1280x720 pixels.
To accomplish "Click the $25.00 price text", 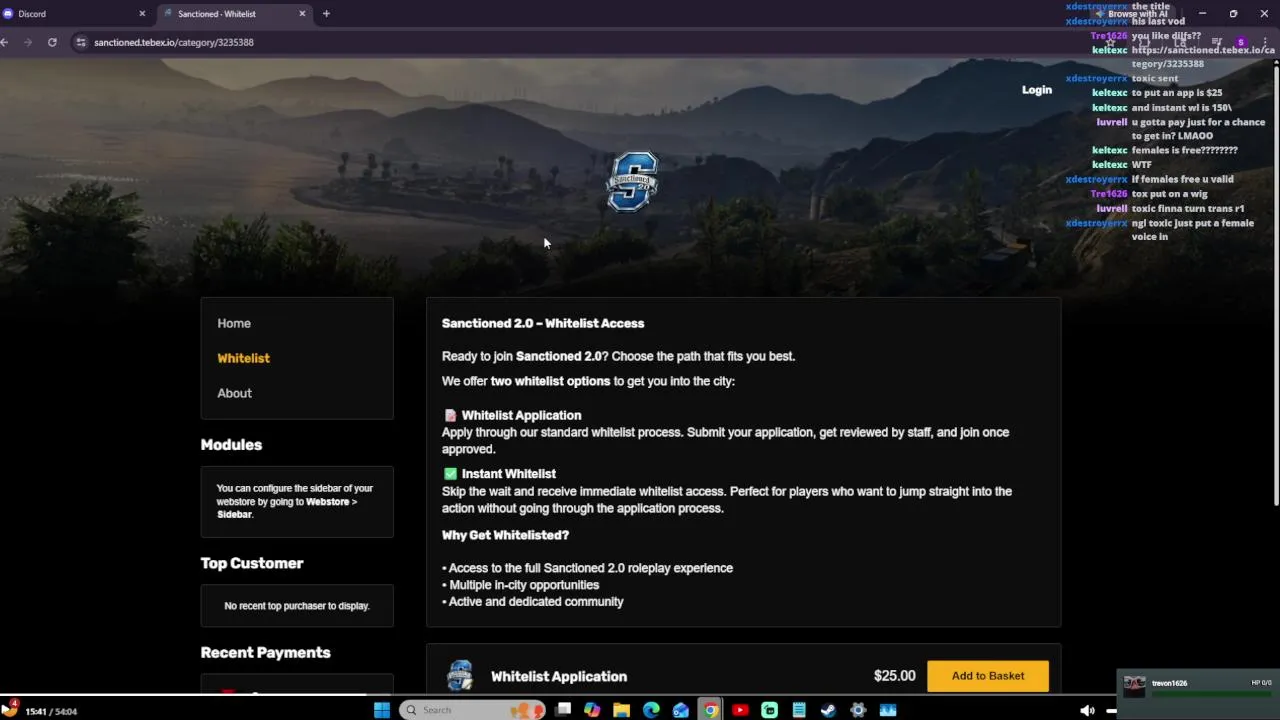I will pos(894,676).
